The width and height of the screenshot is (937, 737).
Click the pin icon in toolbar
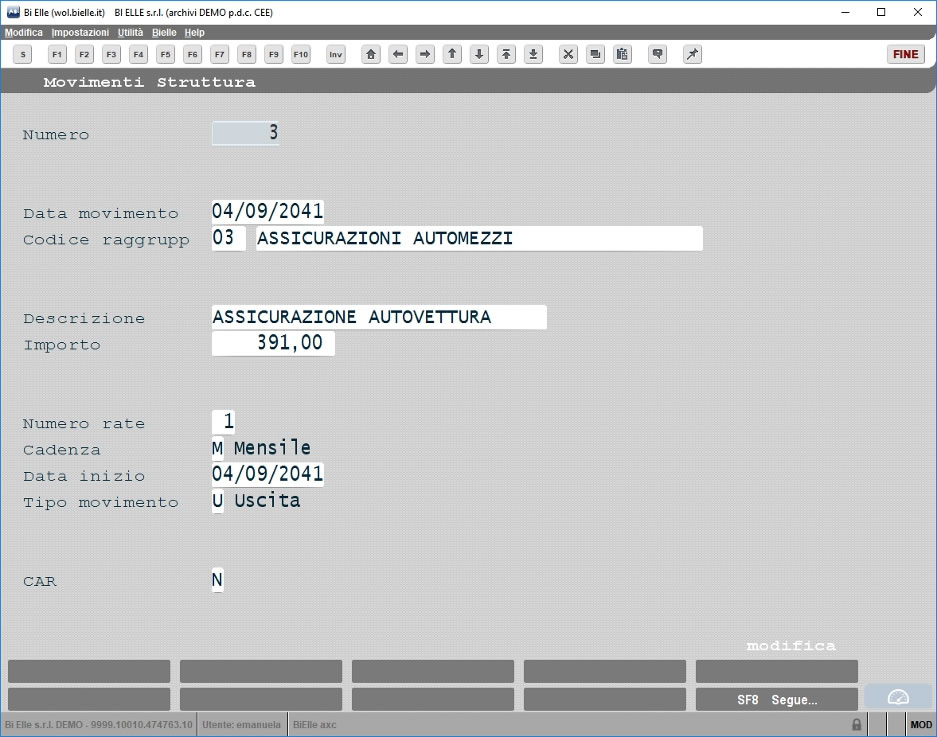tap(692, 54)
